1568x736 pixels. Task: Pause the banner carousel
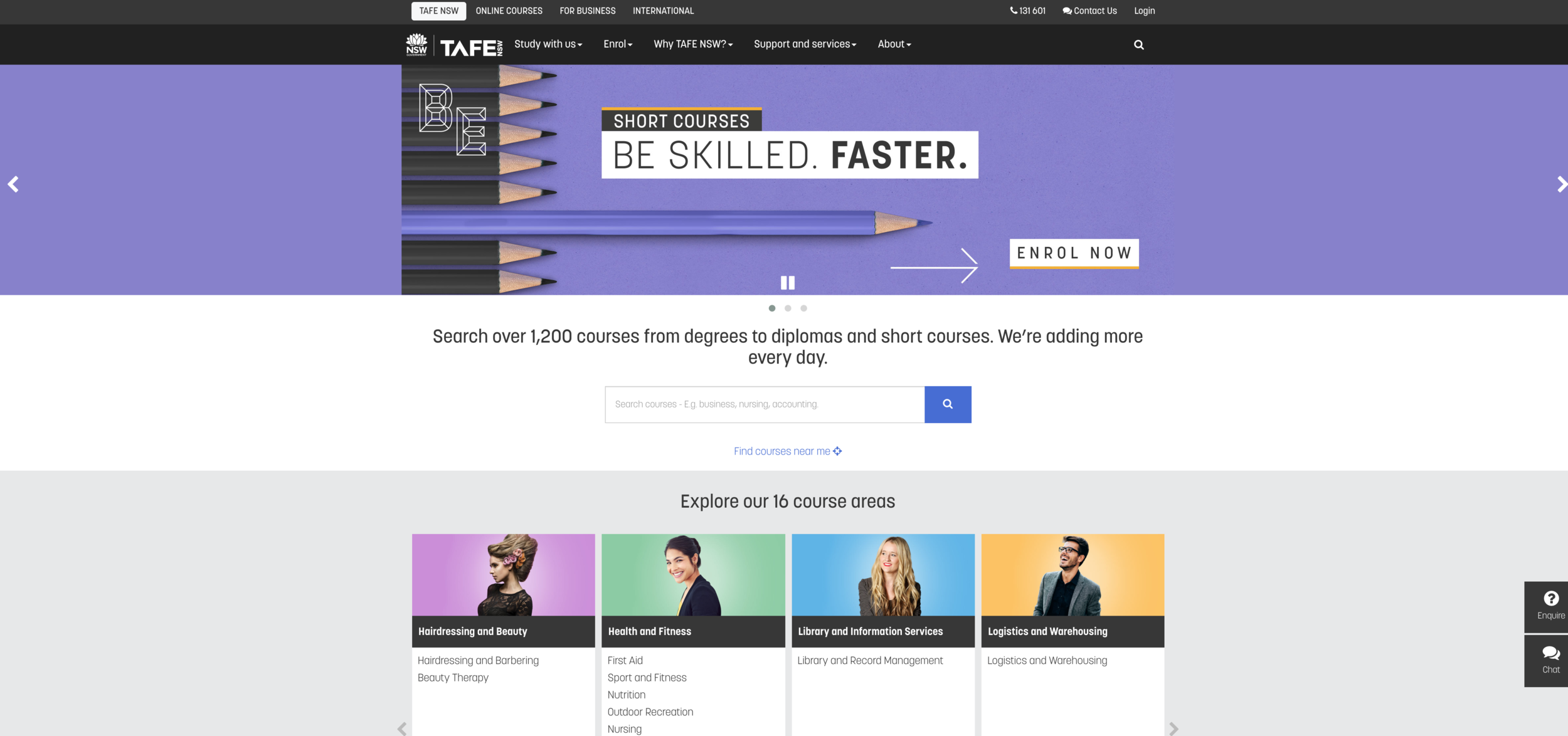[787, 283]
